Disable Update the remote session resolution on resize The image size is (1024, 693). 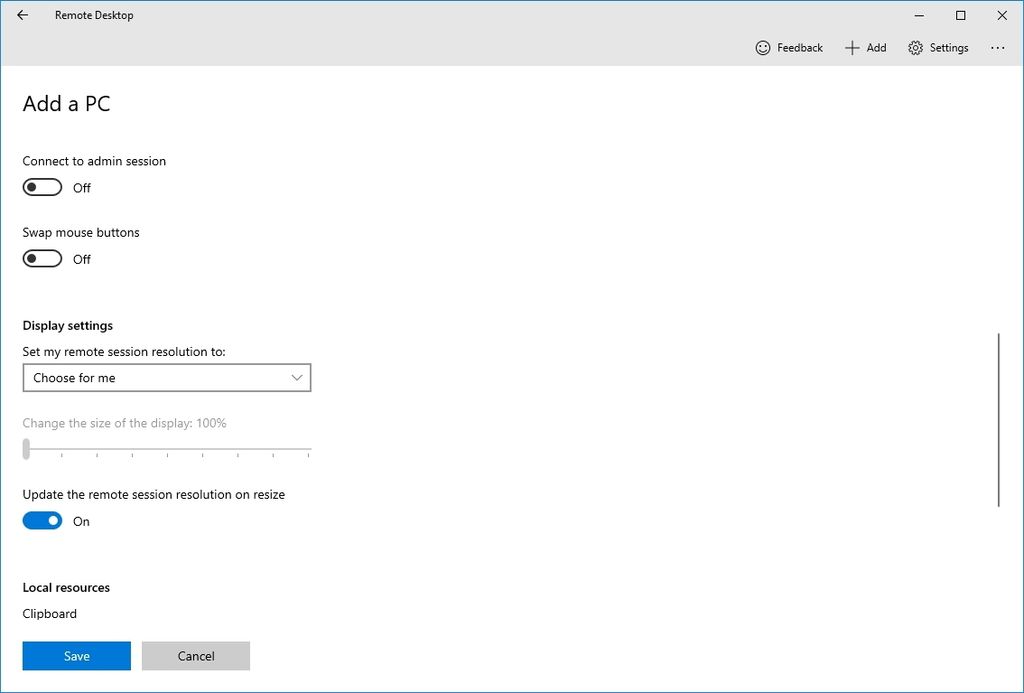tap(41, 520)
